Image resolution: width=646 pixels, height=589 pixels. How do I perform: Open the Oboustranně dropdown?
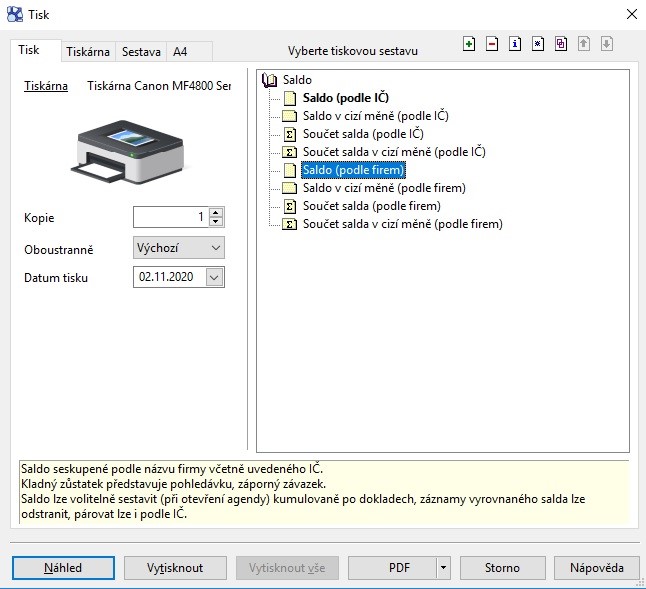(x=179, y=247)
